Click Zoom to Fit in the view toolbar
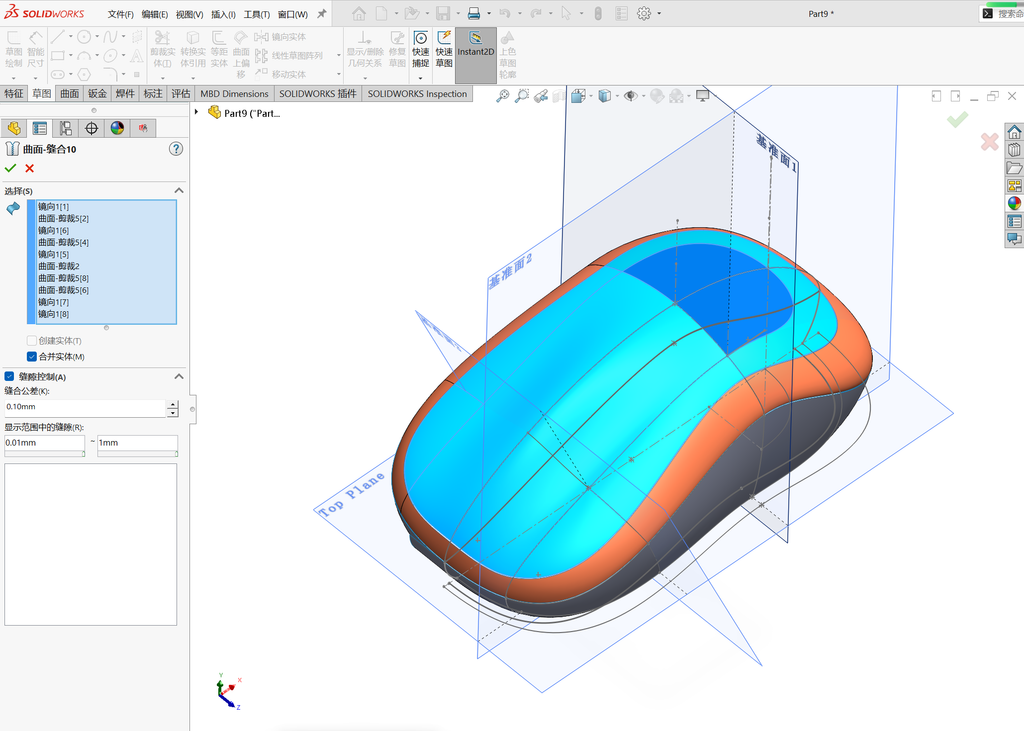The image size is (1024, 731). coord(502,96)
